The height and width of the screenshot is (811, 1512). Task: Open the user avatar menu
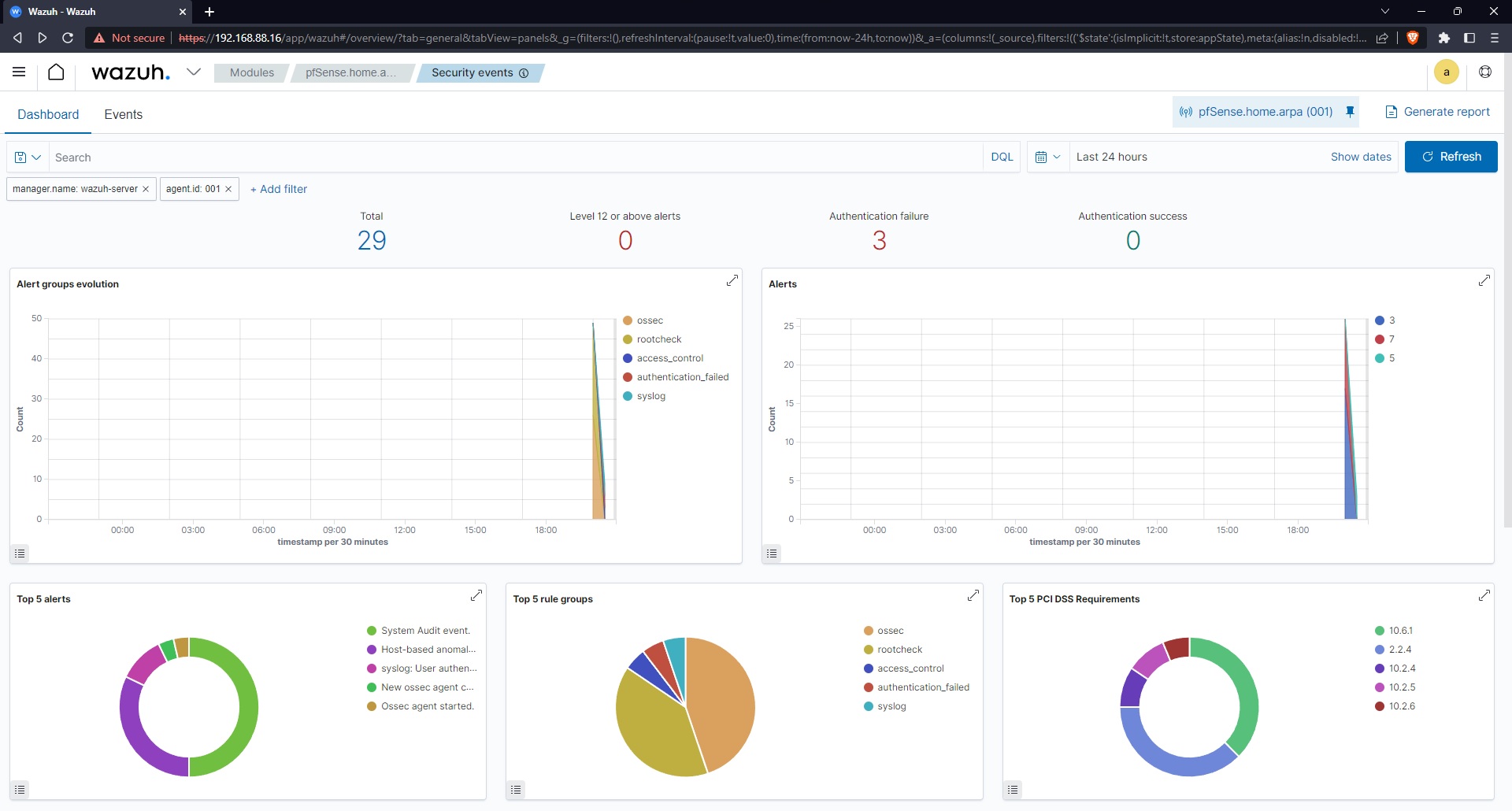[x=1446, y=72]
